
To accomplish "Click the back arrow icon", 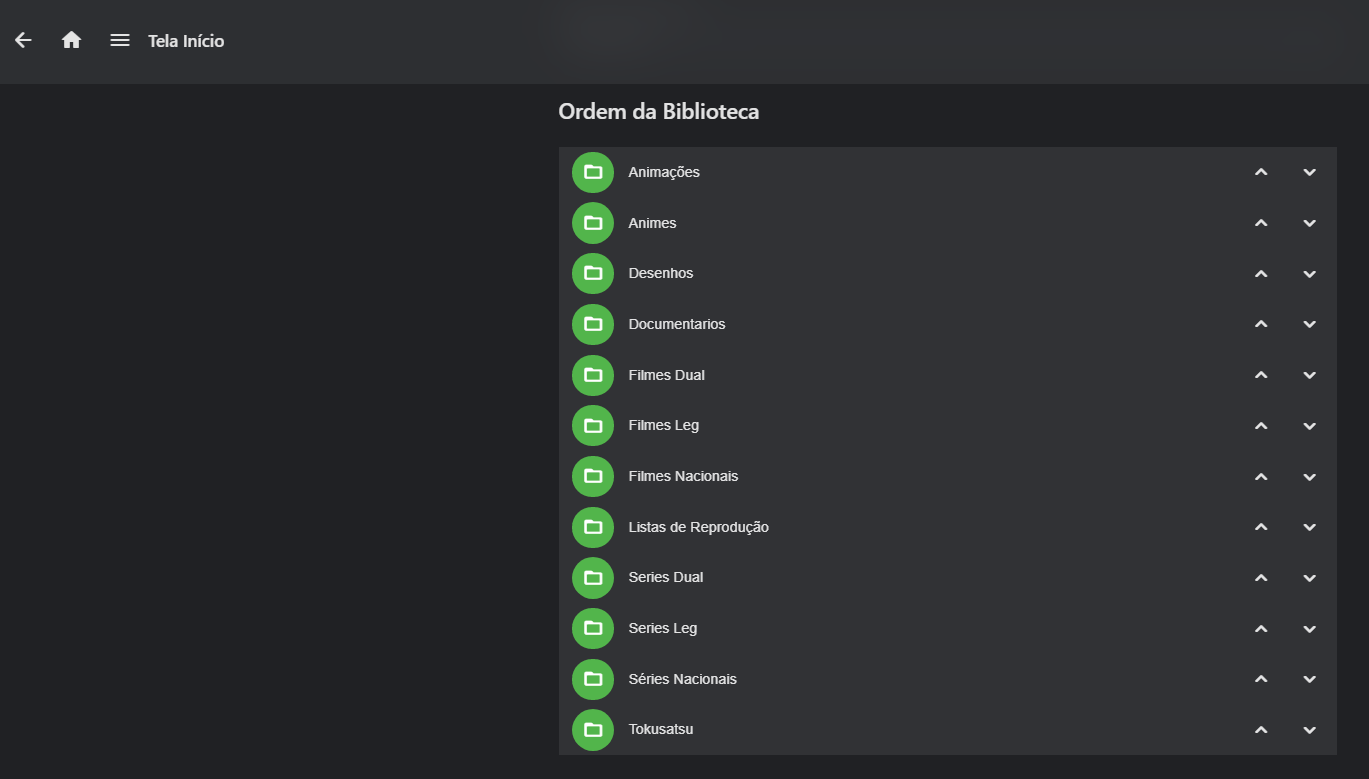I will pyautogui.click(x=23, y=40).
